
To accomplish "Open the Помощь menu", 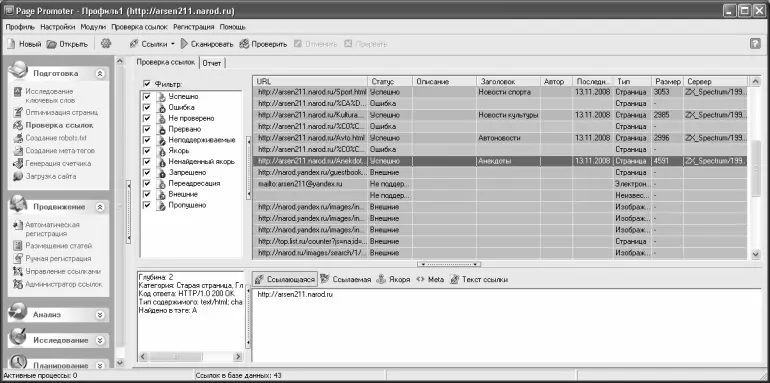I will 232,27.
